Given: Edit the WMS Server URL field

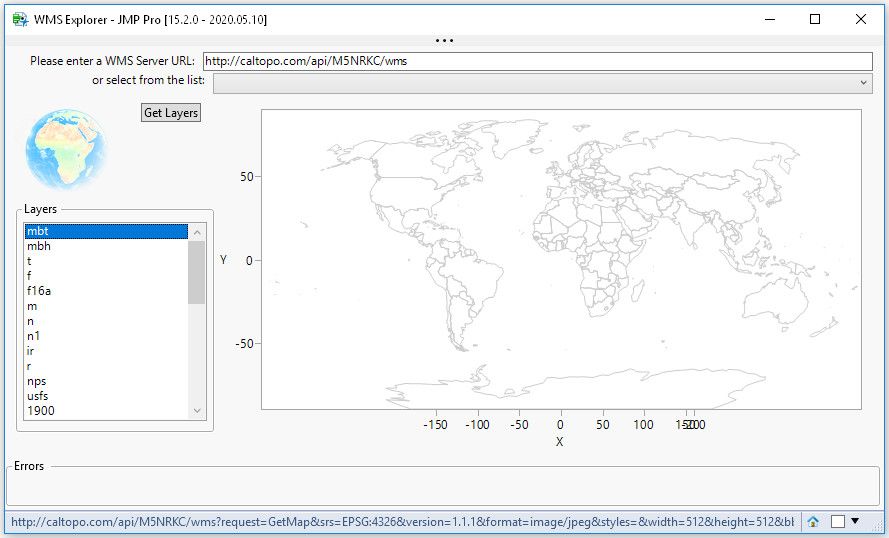Looking at the screenshot, I should [x=537, y=61].
